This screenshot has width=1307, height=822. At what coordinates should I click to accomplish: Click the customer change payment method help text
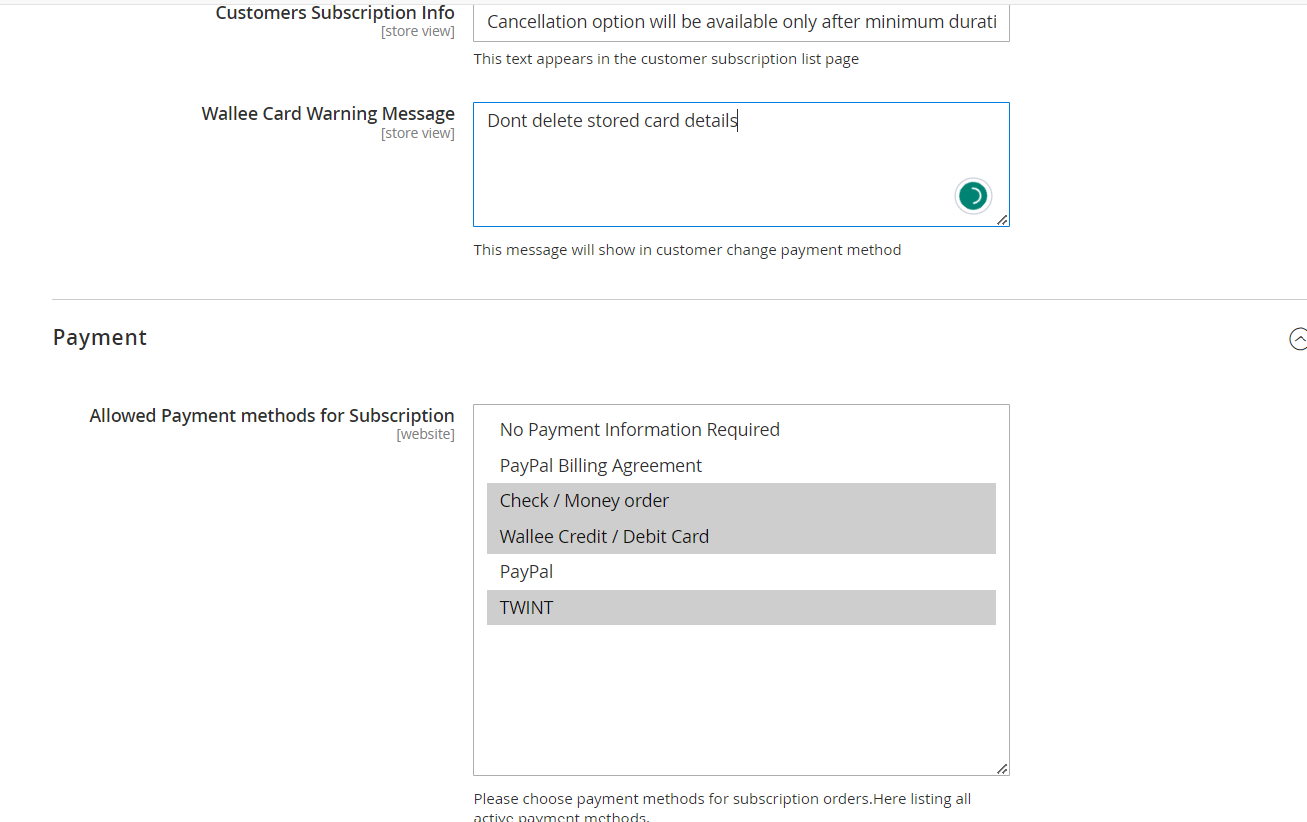[687, 250]
